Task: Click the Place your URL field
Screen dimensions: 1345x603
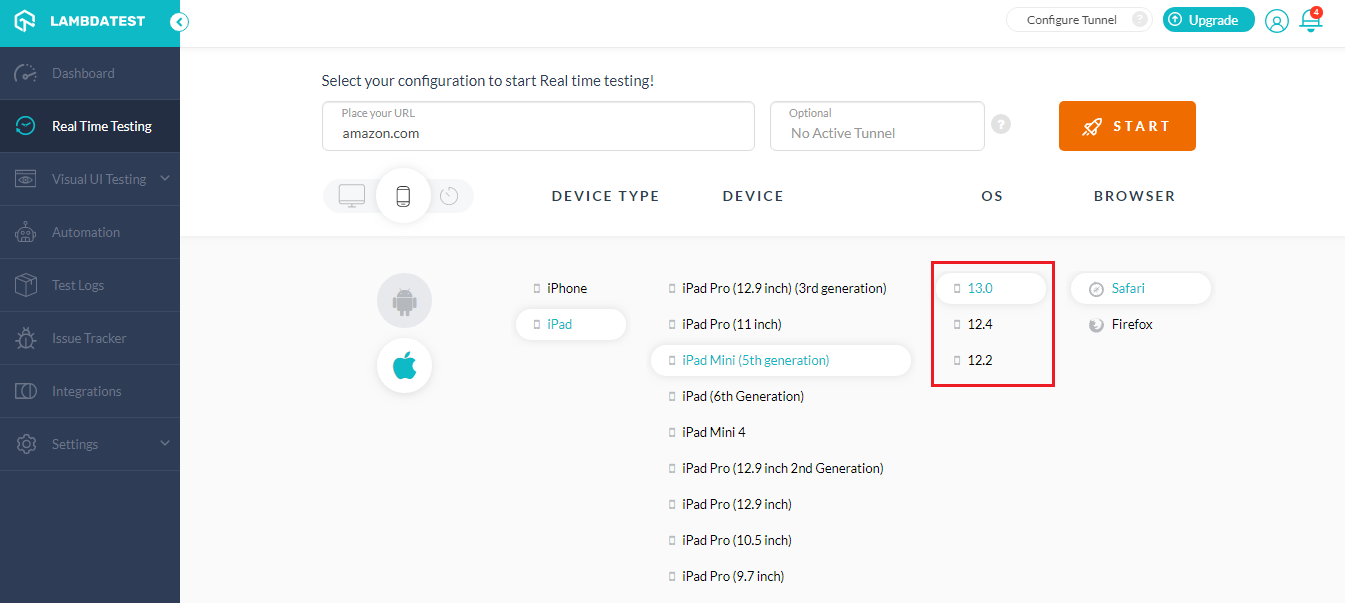Action: [x=538, y=126]
